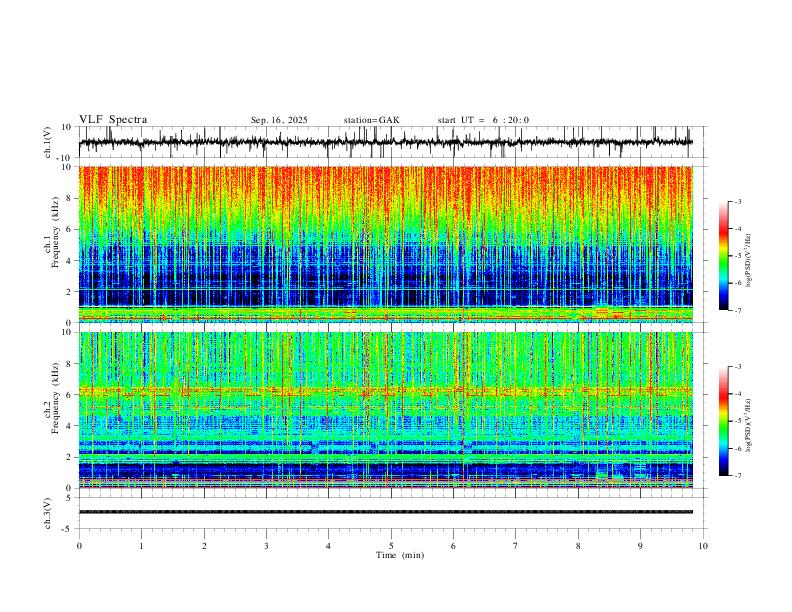Image resolution: width=792 pixels, height=612 pixels.
Task: Click time axis tick label "4"
Action: click(328, 546)
